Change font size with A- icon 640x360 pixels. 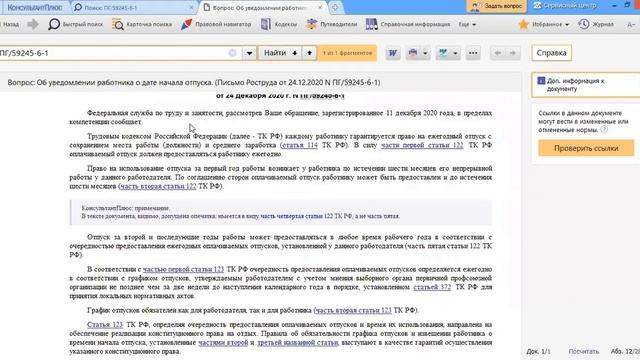point(631,25)
